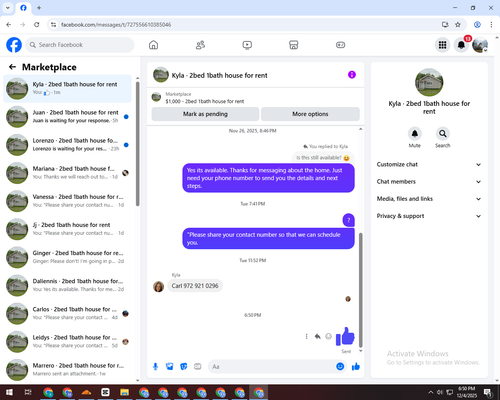Open Ginger conversation in the list
The width and height of the screenshot is (500, 400).
67,257
